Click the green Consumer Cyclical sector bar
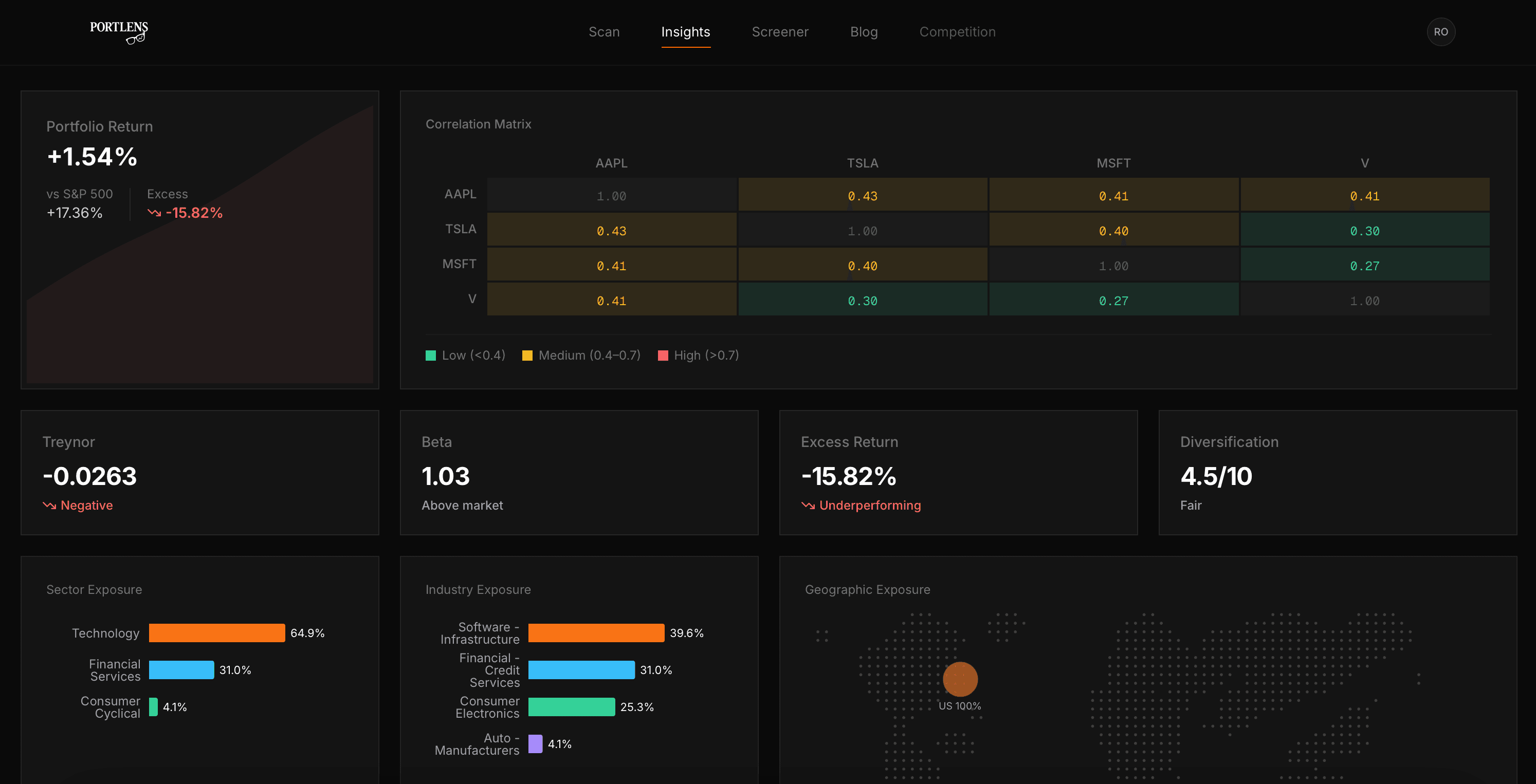 pos(153,706)
